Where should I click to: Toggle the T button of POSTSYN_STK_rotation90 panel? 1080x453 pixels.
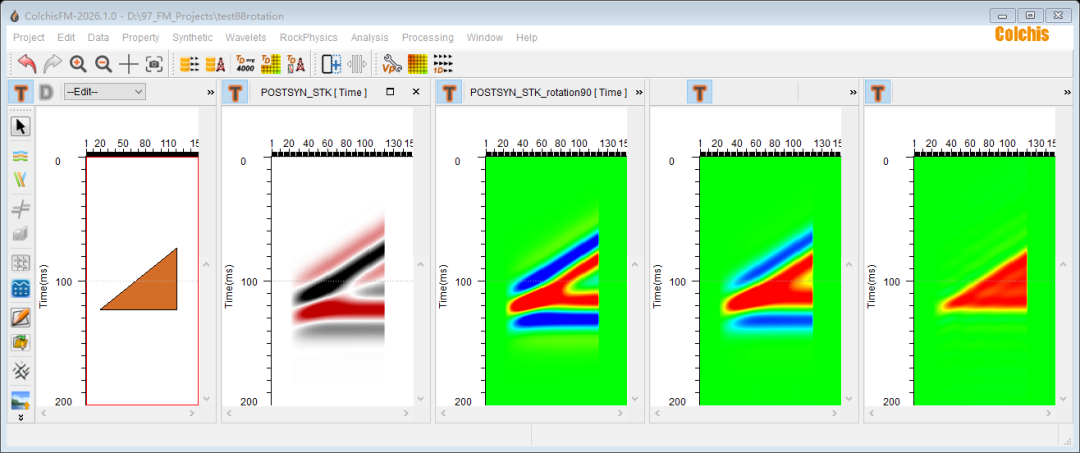pos(451,92)
